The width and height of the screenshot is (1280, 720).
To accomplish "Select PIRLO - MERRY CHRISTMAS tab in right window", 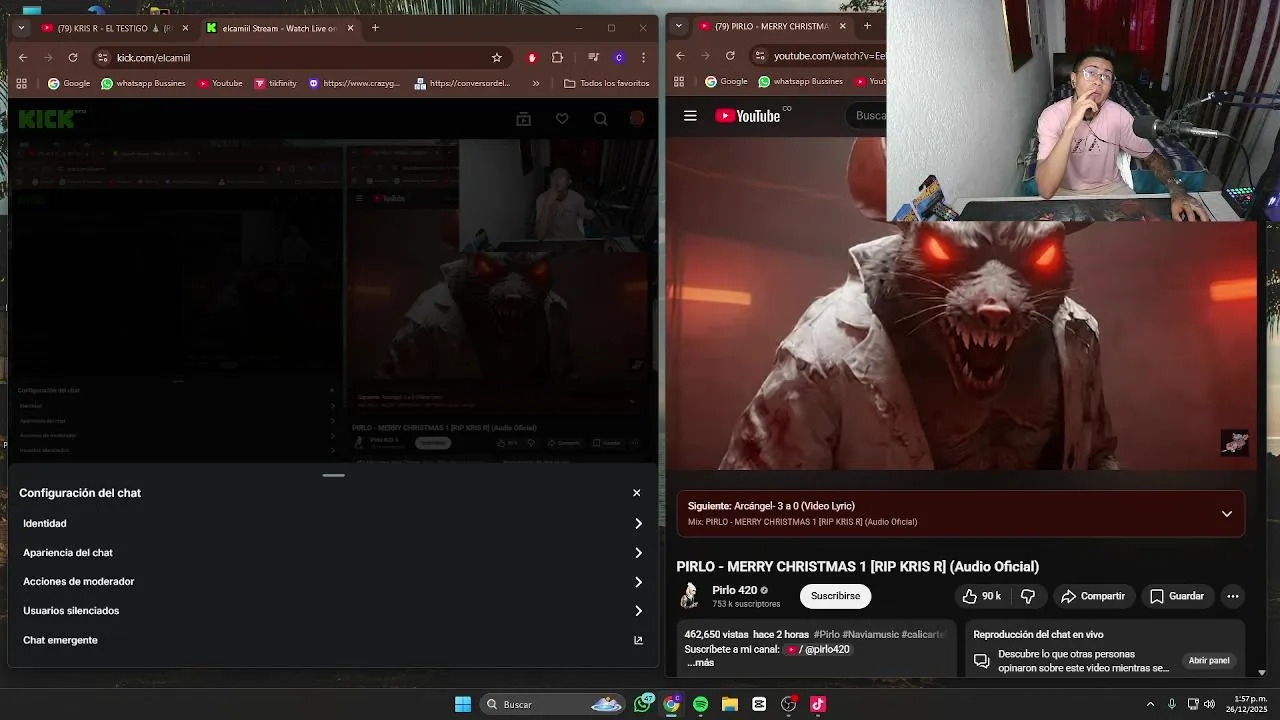I will pyautogui.click(x=772, y=26).
